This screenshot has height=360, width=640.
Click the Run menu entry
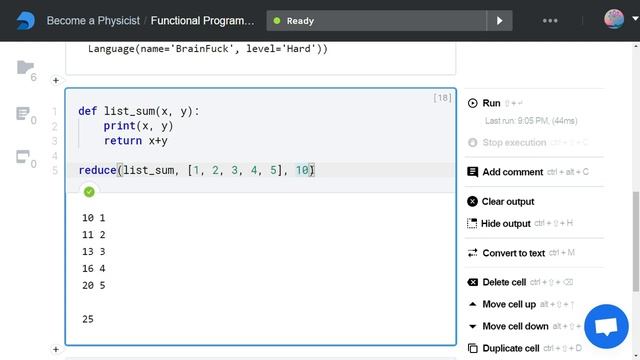491,103
